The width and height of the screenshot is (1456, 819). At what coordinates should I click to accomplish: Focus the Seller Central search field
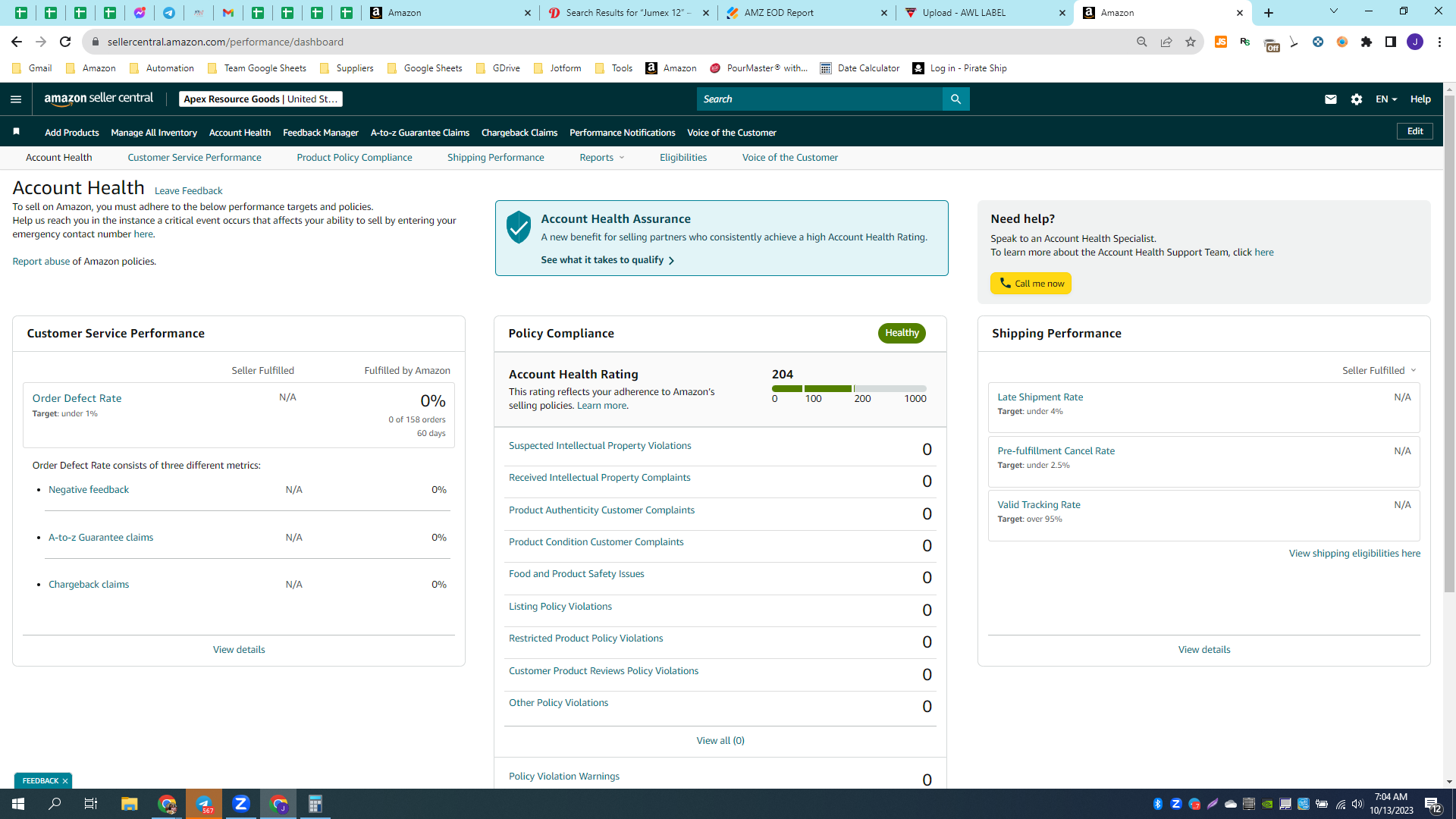[819, 99]
